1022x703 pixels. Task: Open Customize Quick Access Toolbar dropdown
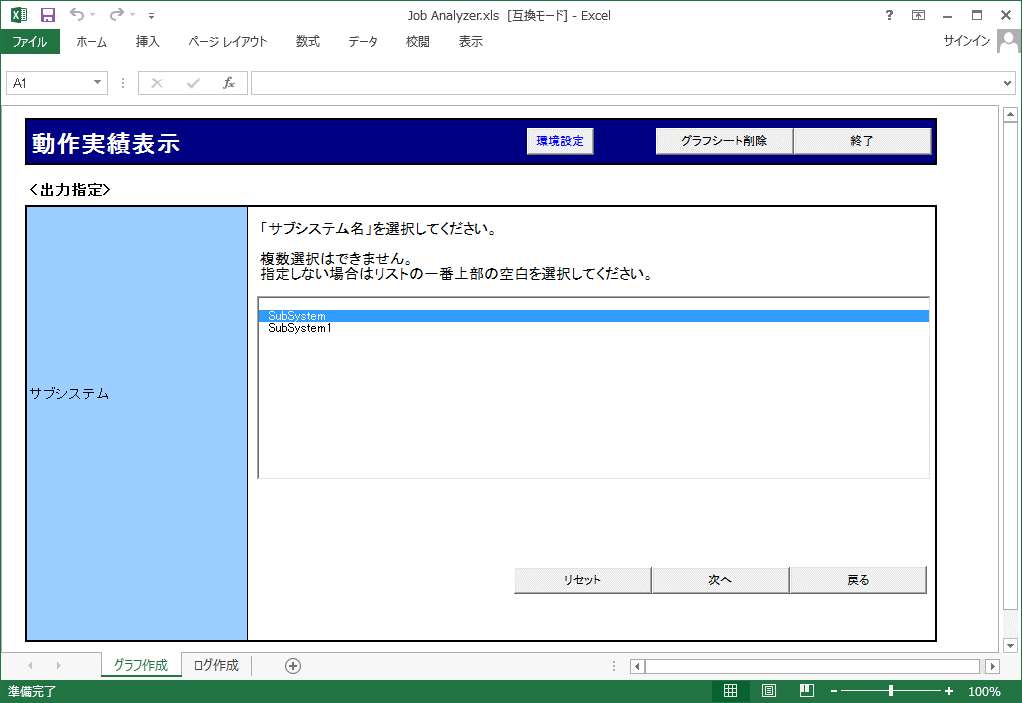151,16
